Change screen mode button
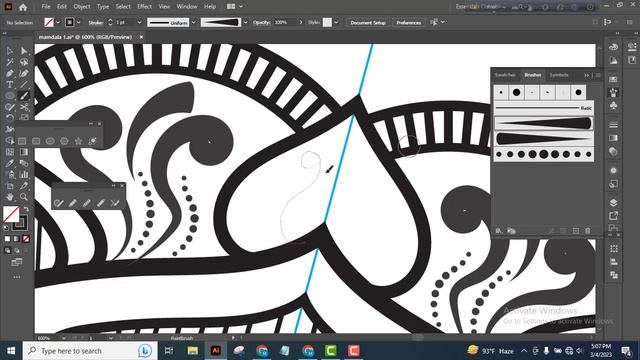640x360 pixels. 17,262
